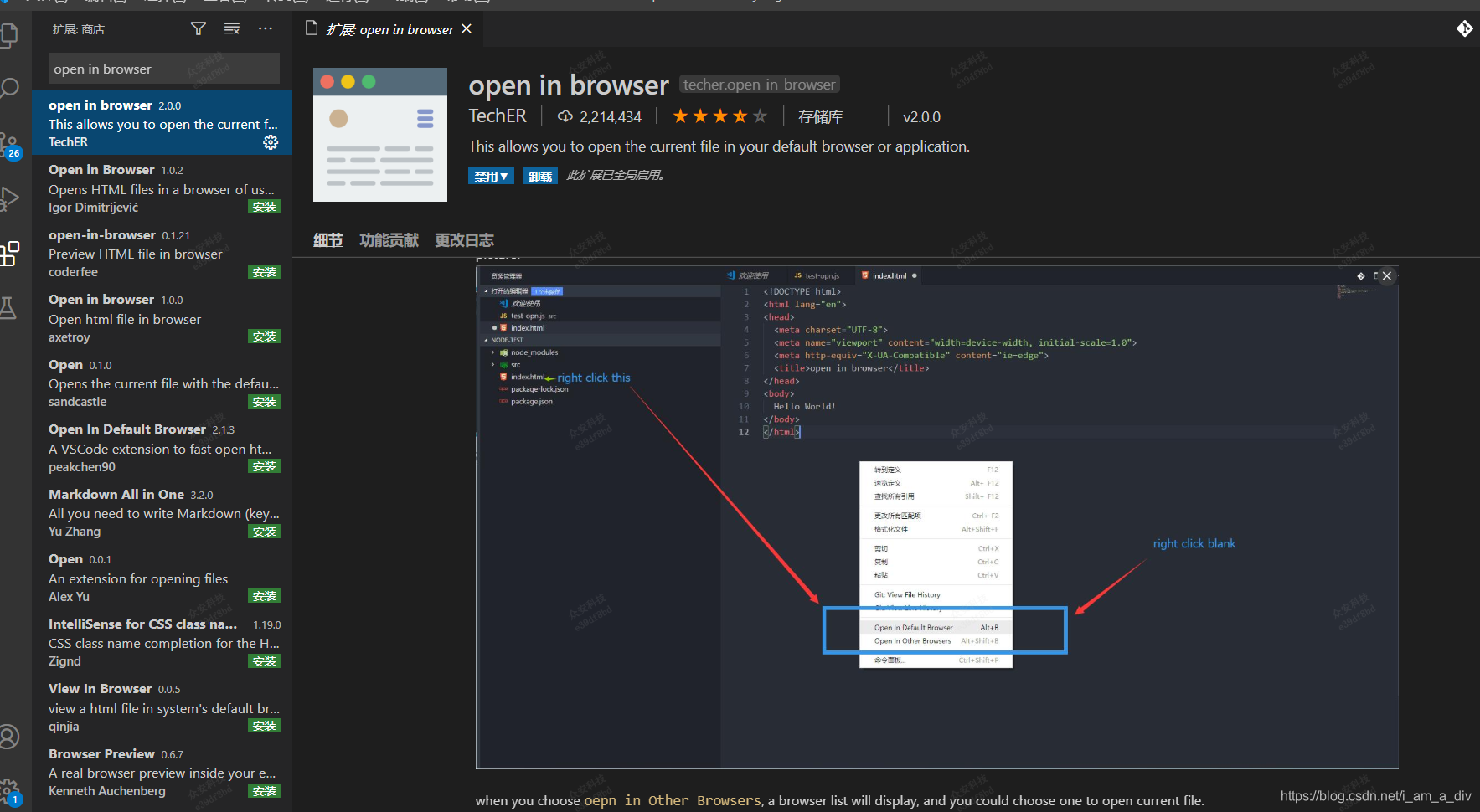The height and width of the screenshot is (812, 1480).
Task: Install Open in browser by axetroy
Action: (x=265, y=337)
